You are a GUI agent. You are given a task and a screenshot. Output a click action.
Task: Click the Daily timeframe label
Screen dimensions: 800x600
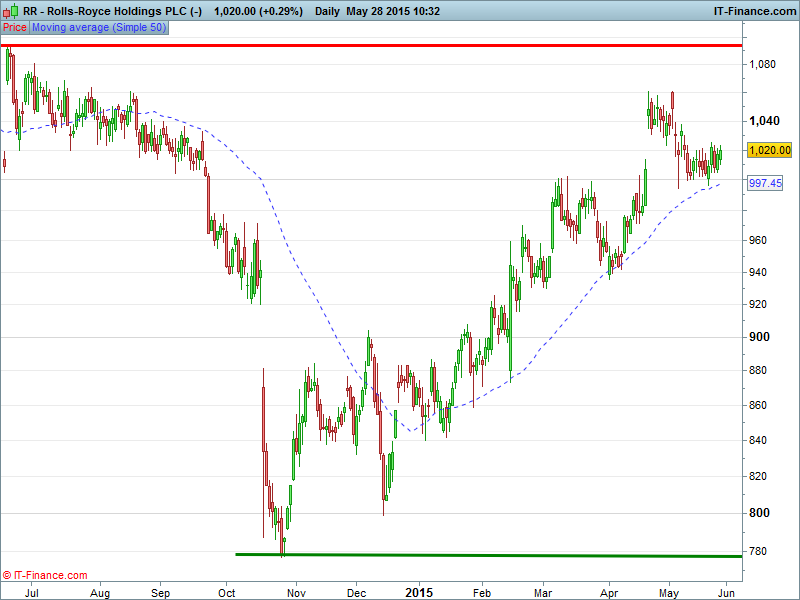(326, 11)
